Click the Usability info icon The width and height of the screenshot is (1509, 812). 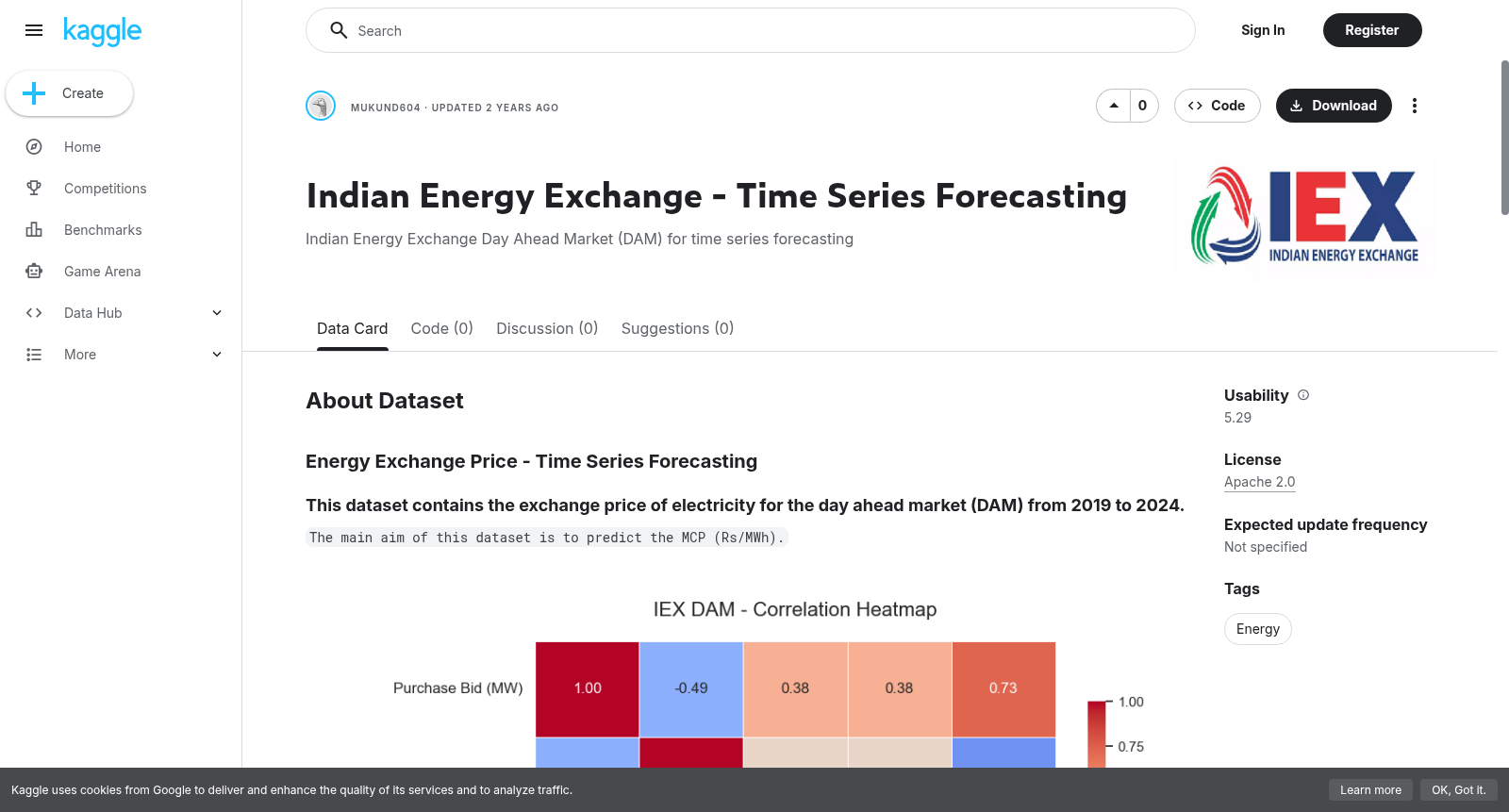coord(1303,395)
